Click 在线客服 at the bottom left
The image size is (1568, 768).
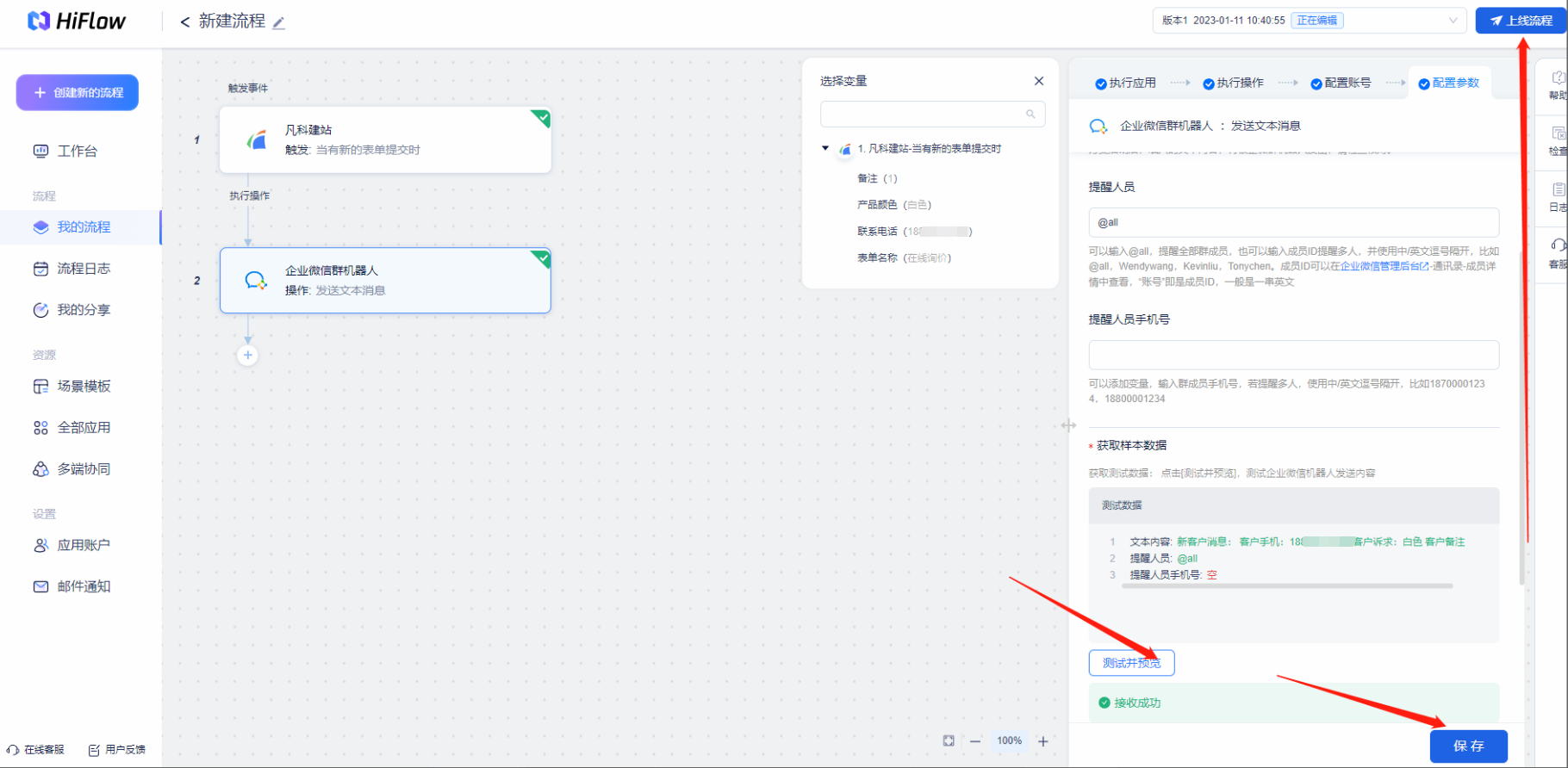pos(36,750)
